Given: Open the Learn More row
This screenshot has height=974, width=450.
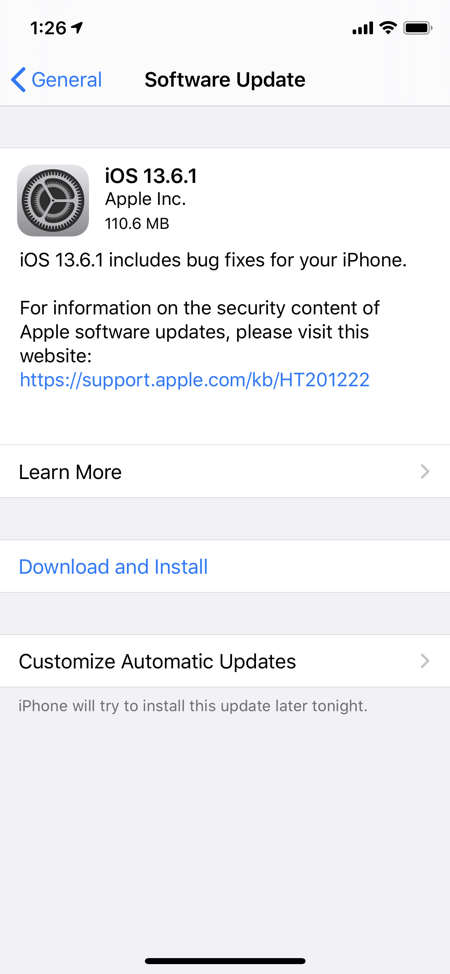Looking at the screenshot, I should pos(225,472).
